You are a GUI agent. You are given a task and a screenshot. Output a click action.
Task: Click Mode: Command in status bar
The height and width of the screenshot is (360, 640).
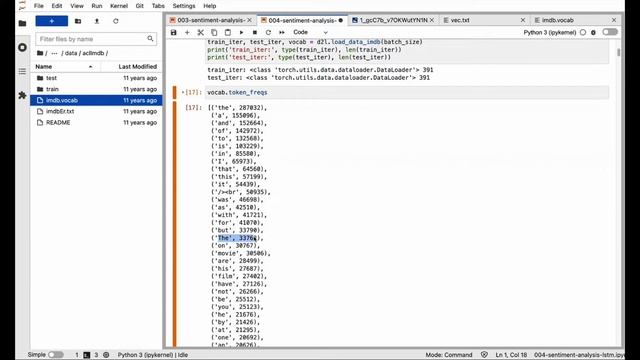point(449,355)
